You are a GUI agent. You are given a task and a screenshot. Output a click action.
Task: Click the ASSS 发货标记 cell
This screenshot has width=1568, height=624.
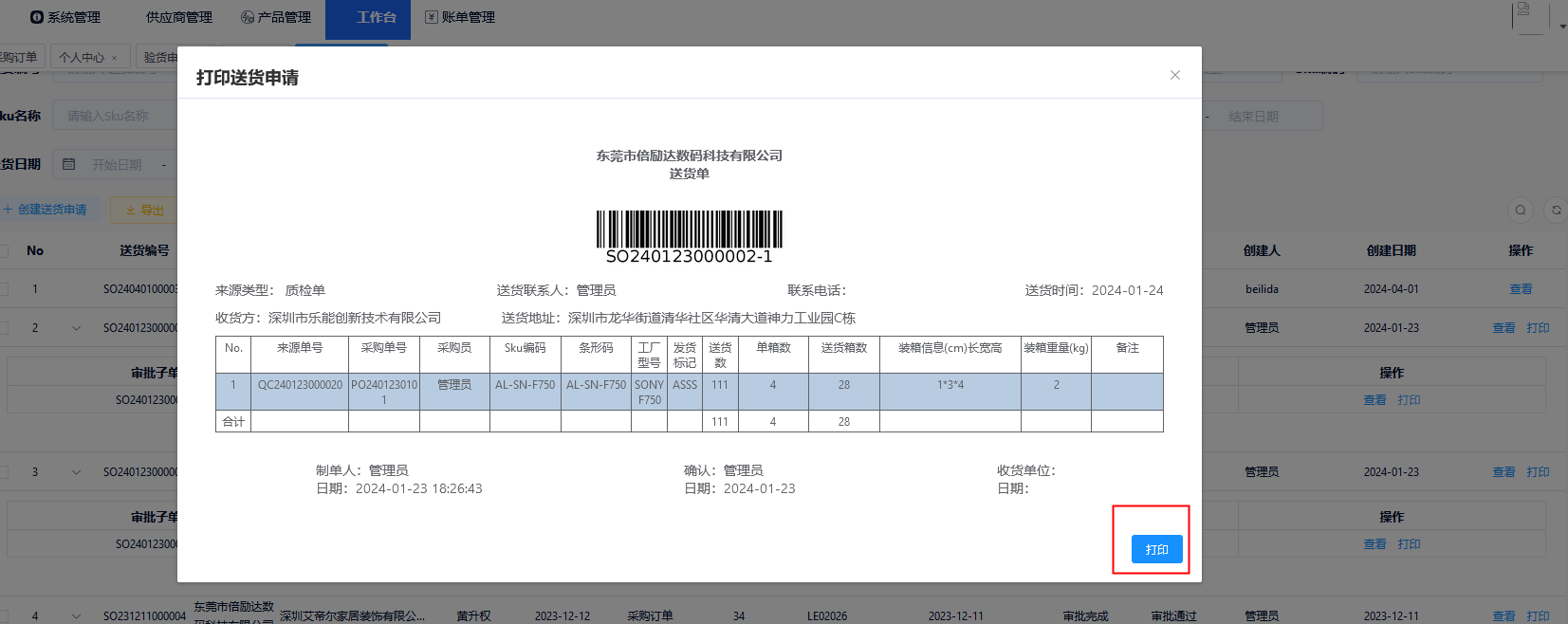click(685, 385)
